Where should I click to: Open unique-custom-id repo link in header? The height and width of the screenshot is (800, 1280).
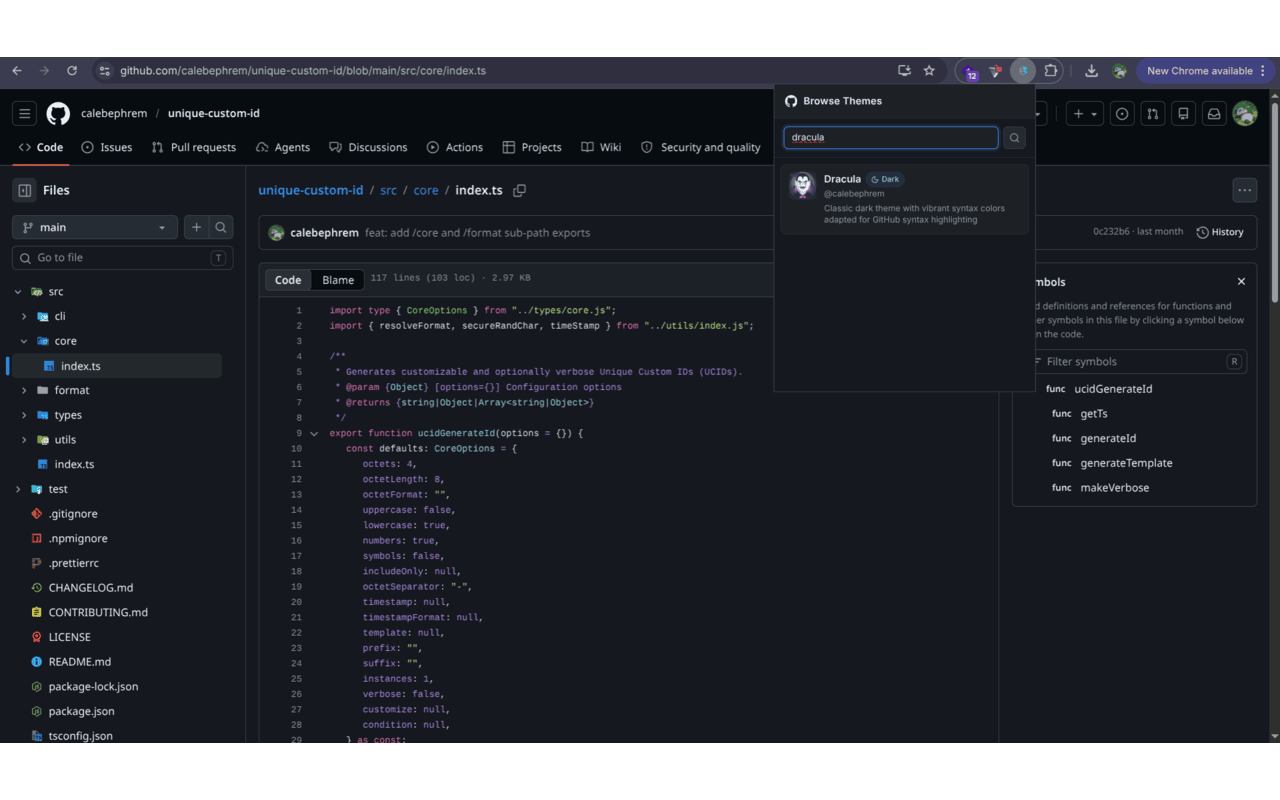click(x=214, y=114)
